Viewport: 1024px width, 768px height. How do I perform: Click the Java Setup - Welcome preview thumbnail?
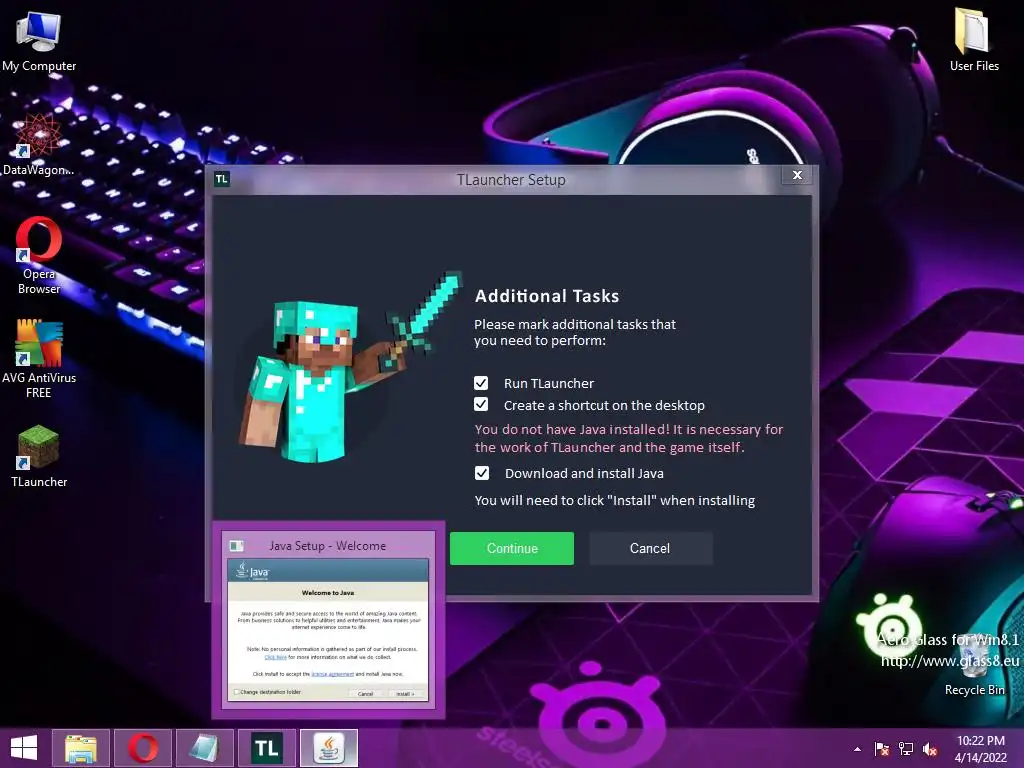pos(328,620)
